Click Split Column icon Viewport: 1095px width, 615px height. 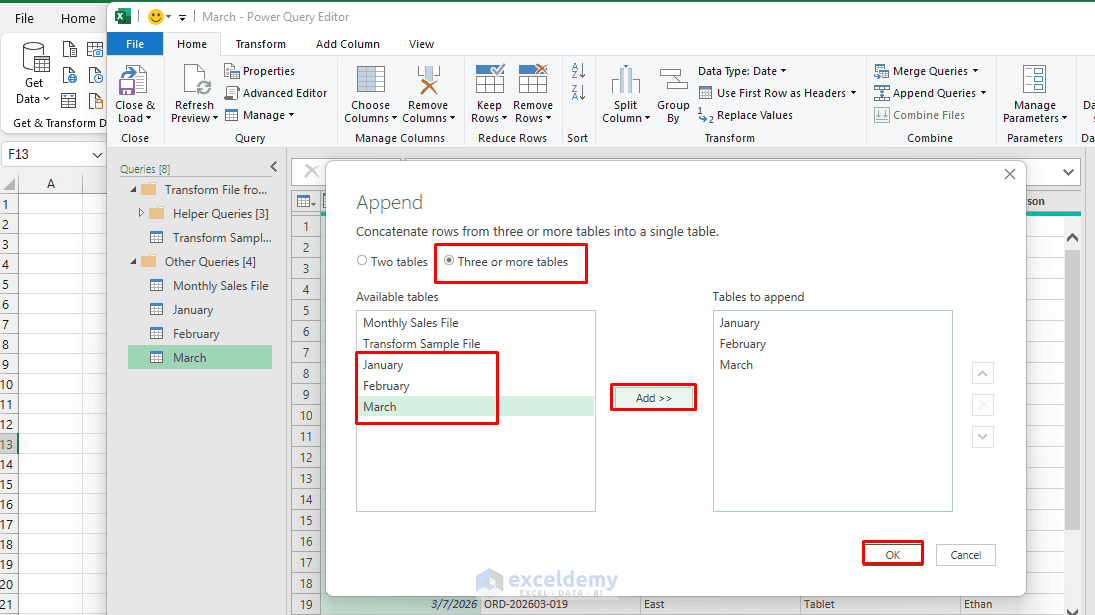pos(625,80)
